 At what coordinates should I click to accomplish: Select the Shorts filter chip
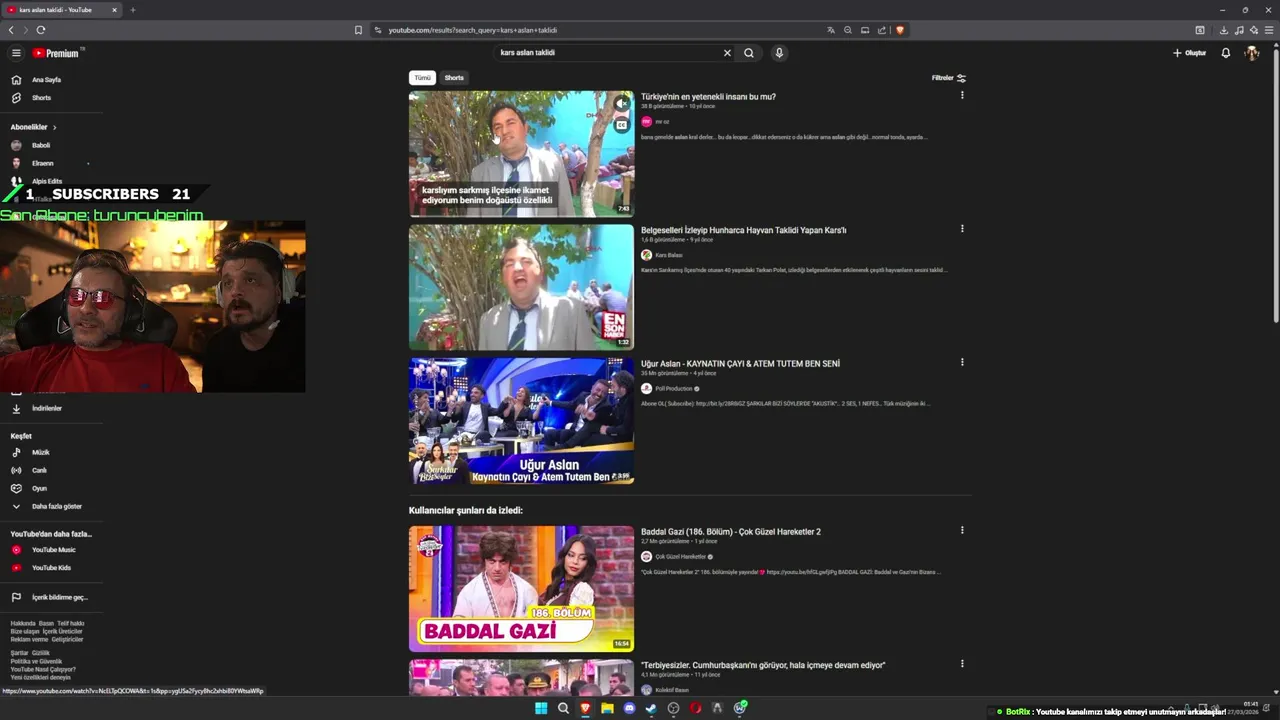click(454, 78)
